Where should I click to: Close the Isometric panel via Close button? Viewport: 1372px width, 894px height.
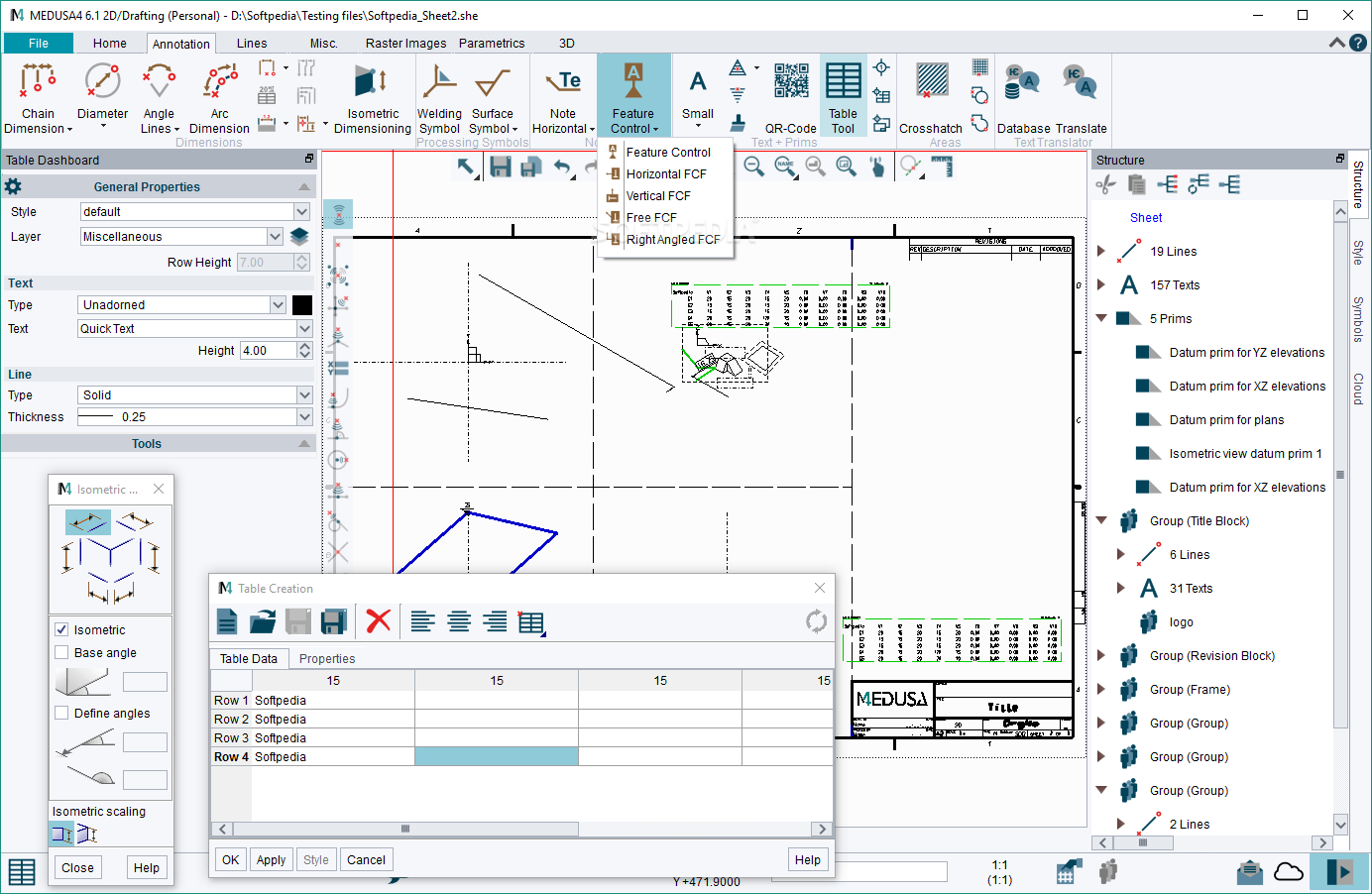77,868
